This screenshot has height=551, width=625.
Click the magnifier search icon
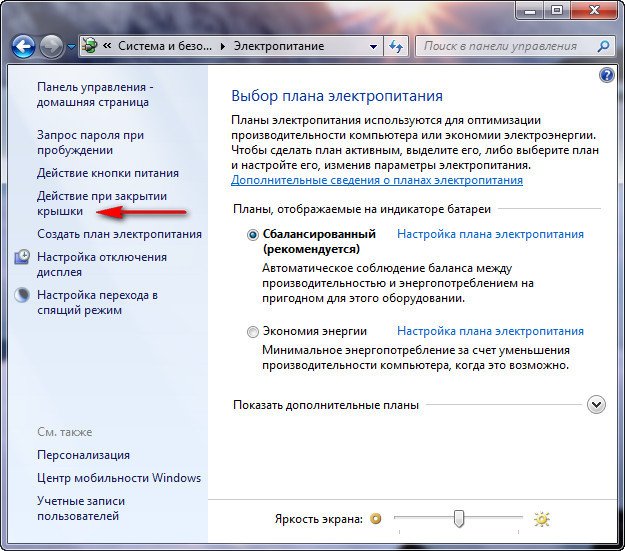coord(603,46)
